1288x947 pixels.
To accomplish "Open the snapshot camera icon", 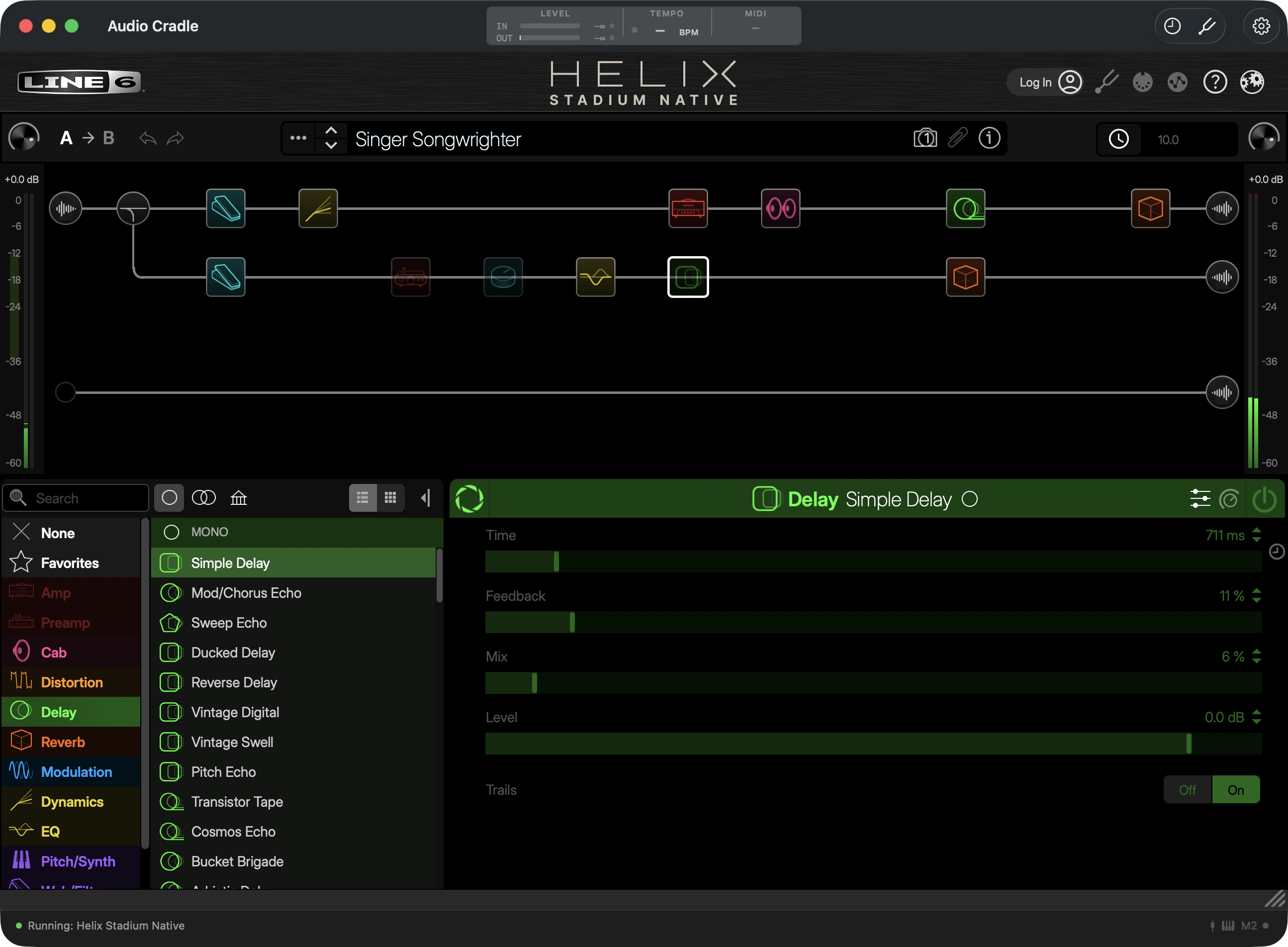I will 925,138.
